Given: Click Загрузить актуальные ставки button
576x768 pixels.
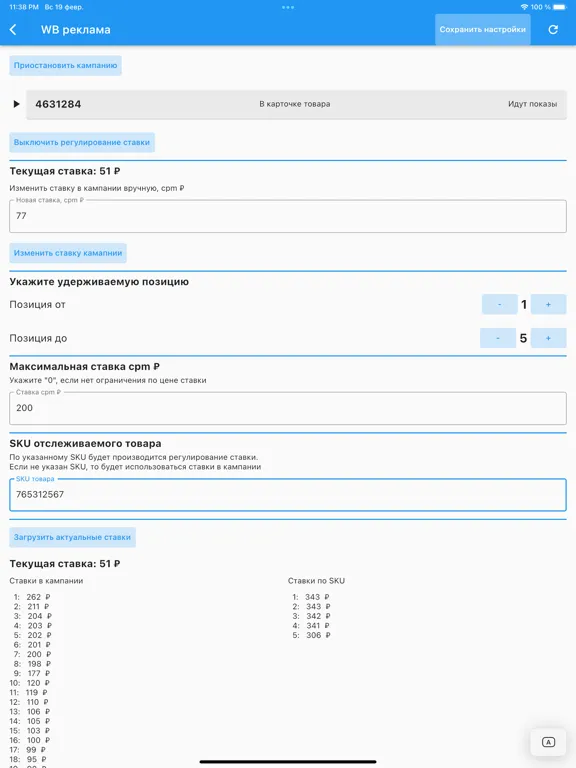Looking at the screenshot, I should tap(72, 537).
